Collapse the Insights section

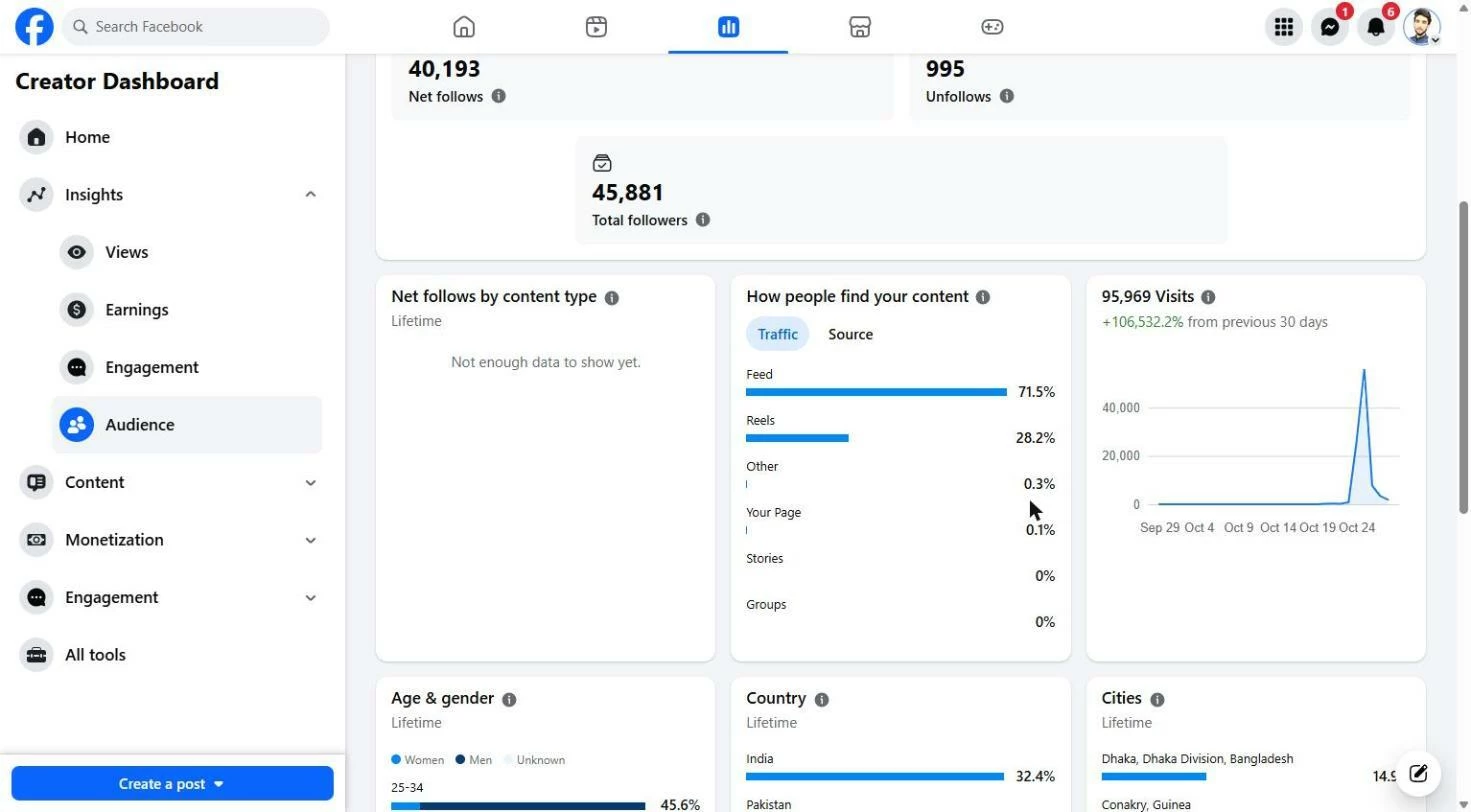point(311,194)
